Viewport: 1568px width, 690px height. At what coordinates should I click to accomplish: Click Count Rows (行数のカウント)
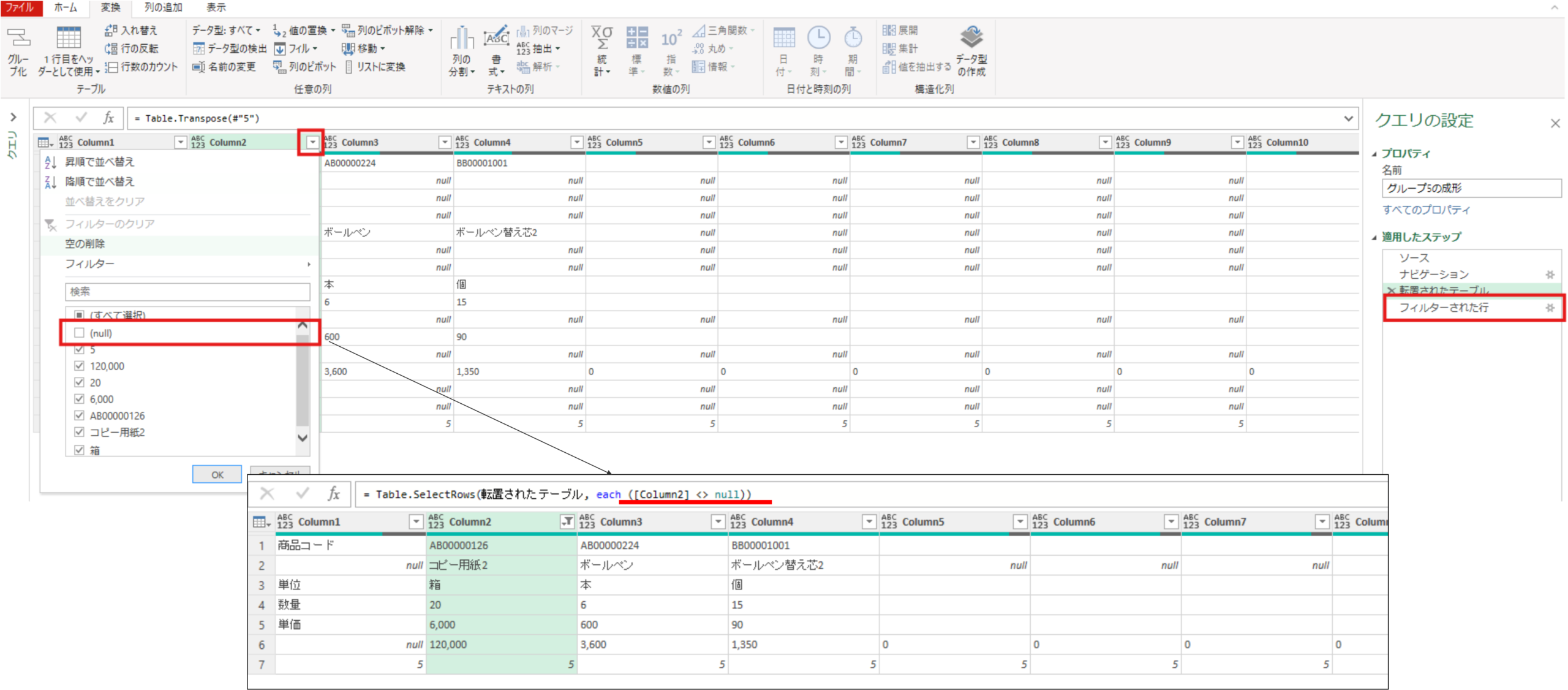tap(141, 67)
